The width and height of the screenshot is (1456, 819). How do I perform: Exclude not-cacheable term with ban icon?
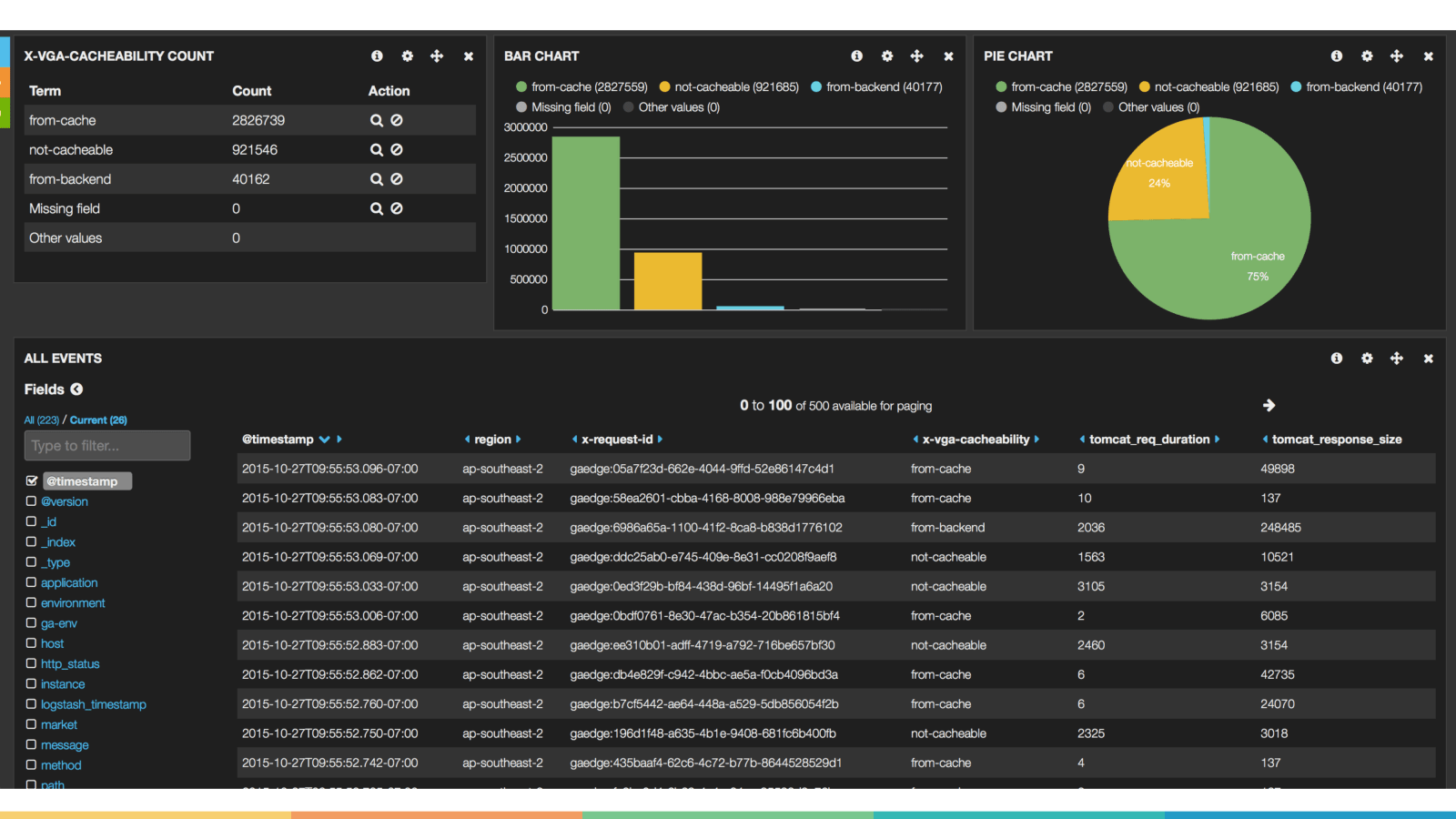pos(397,149)
